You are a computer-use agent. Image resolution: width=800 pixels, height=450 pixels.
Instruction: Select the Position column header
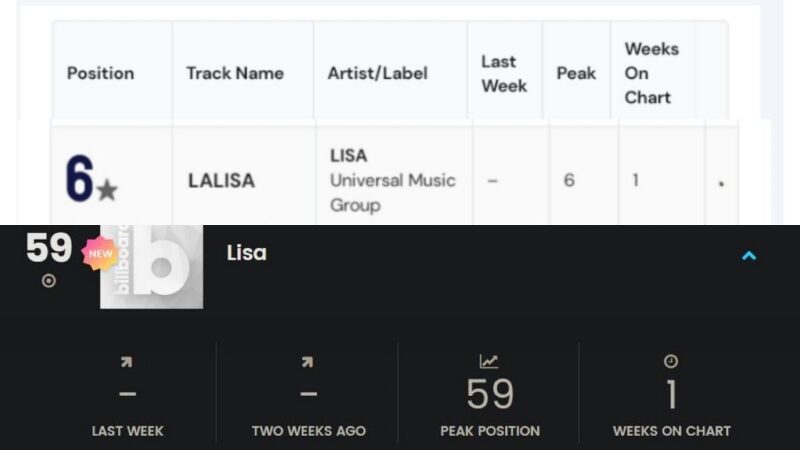[101, 73]
